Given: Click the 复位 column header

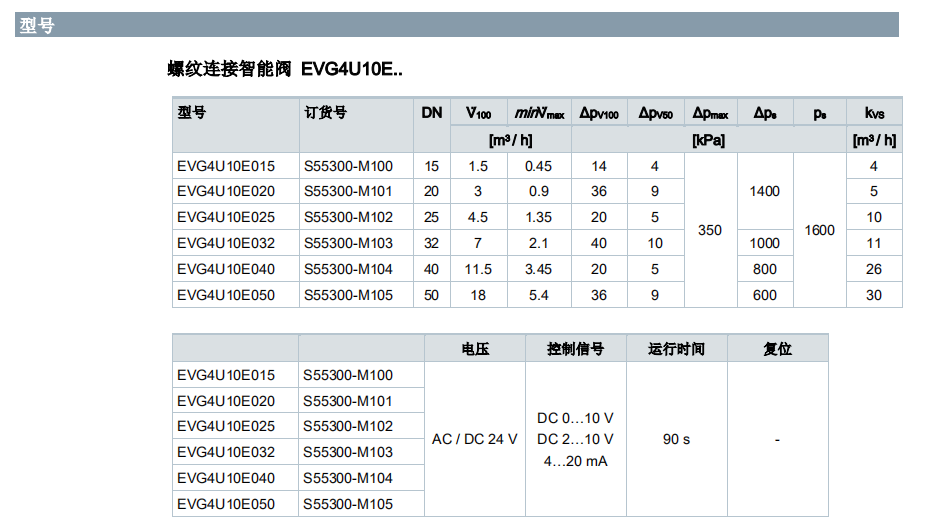Looking at the screenshot, I should point(777,349).
